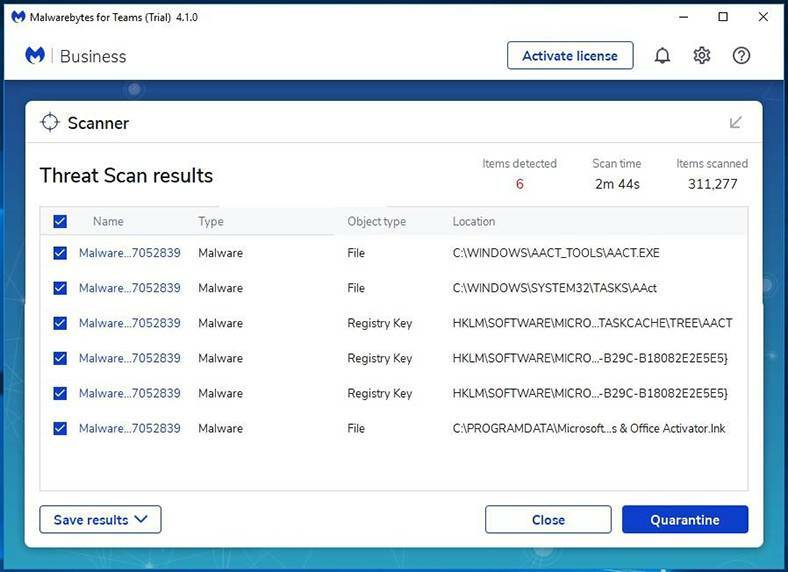
Task: Open the notifications bell
Action: click(x=662, y=55)
